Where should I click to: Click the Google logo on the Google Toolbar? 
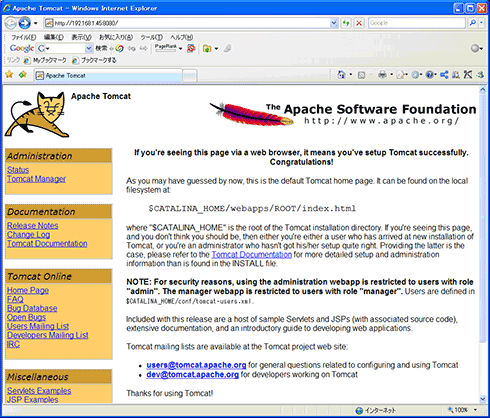coord(22,48)
